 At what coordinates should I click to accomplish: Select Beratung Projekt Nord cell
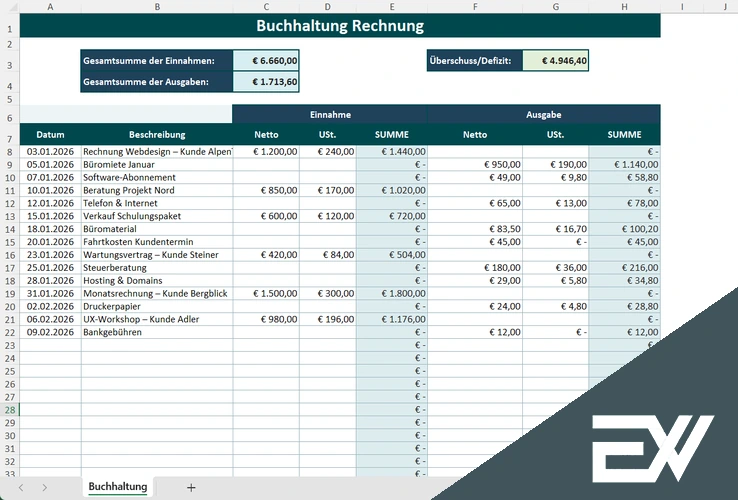157,190
